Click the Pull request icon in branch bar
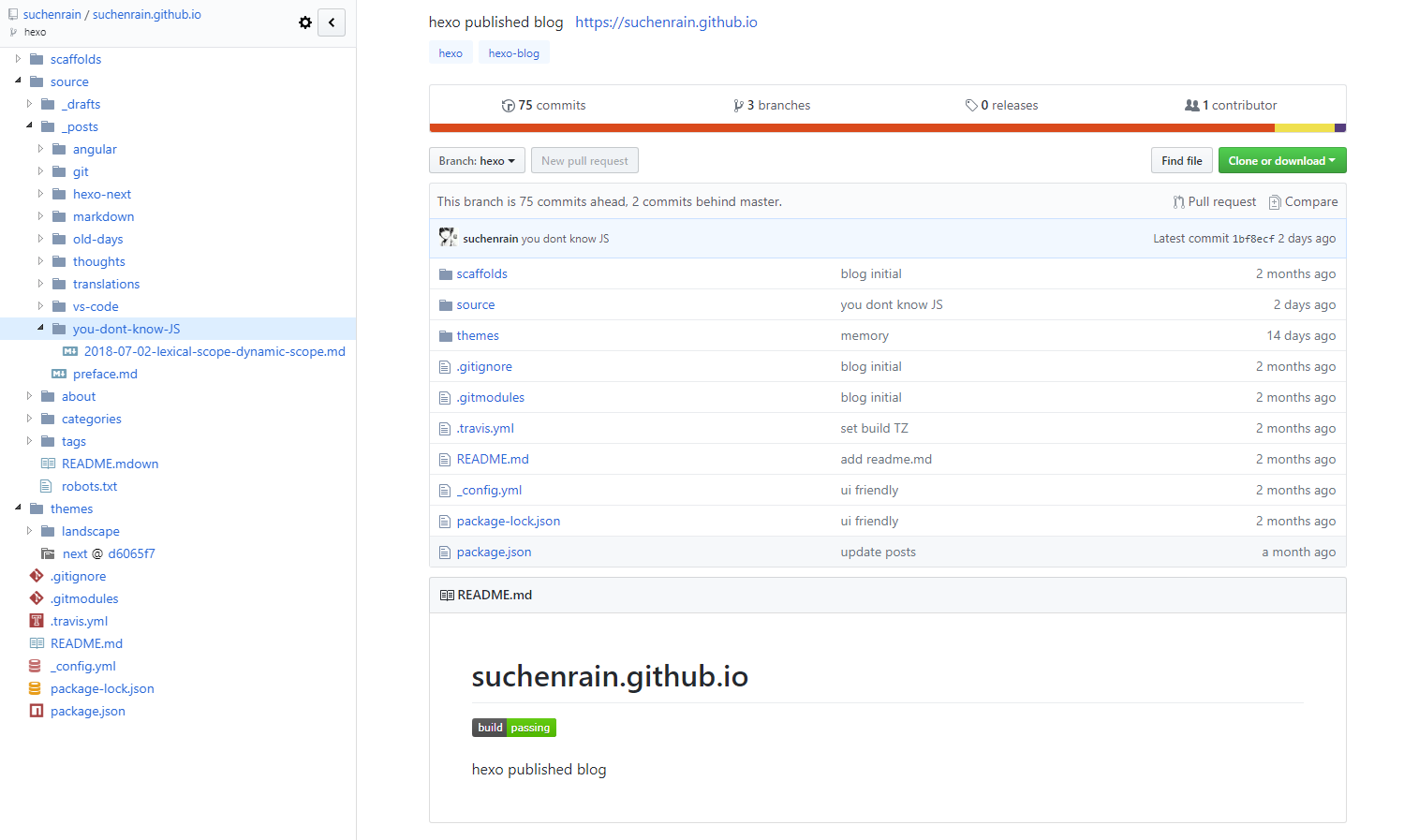Viewport: 1404px width, 840px height. pyautogui.click(x=1178, y=202)
